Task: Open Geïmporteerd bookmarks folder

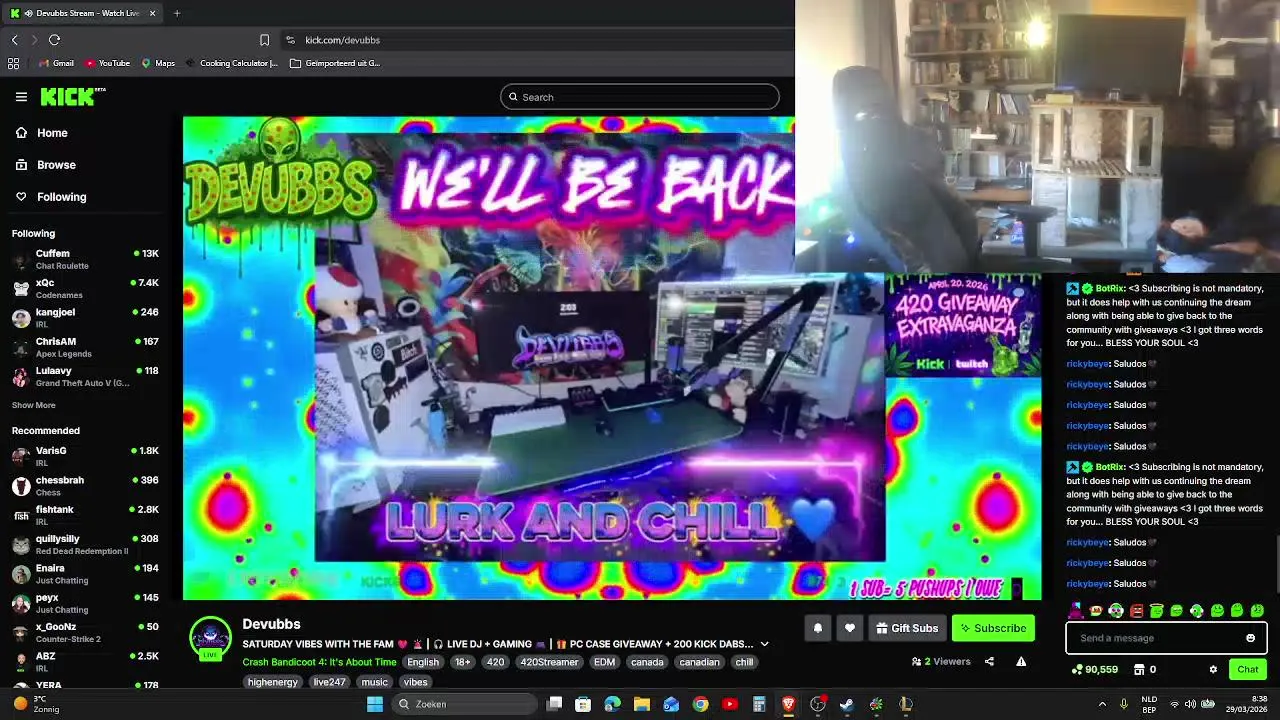Action: pos(335,63)
